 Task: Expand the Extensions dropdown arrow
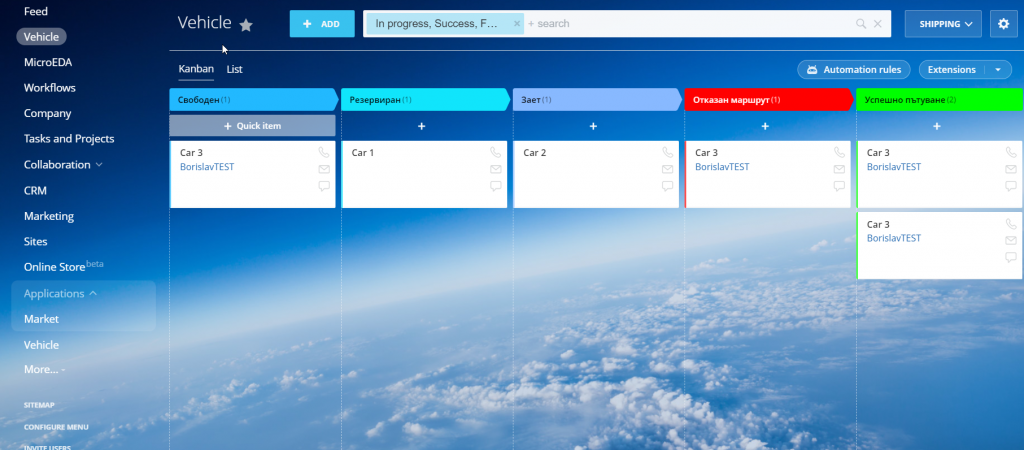point(997,70)
